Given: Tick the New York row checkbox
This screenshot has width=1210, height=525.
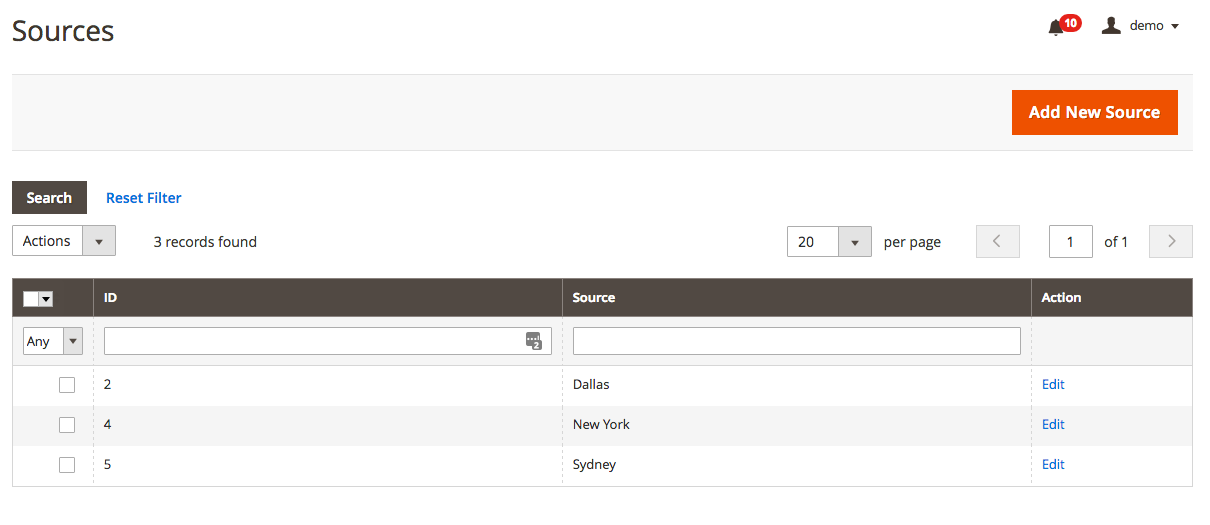Looking at the screenshot, I should (x=67, y=425).
